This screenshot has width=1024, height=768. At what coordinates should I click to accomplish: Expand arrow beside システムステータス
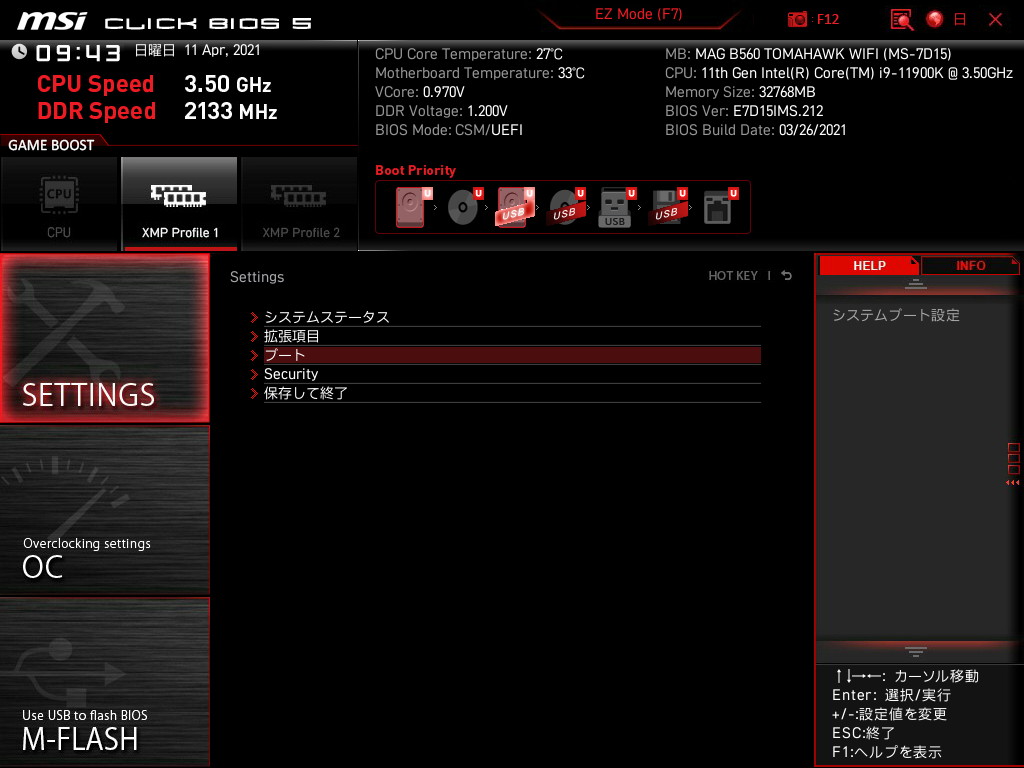click(254, 317)
